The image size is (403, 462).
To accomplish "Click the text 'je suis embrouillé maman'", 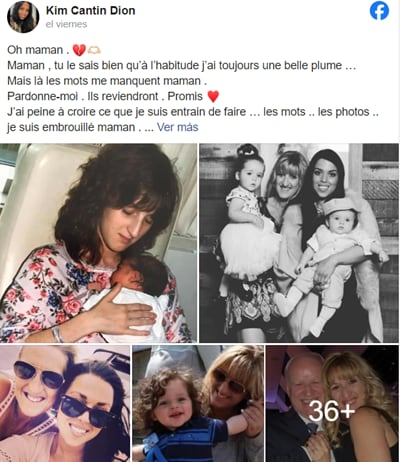I will point(71,127).
